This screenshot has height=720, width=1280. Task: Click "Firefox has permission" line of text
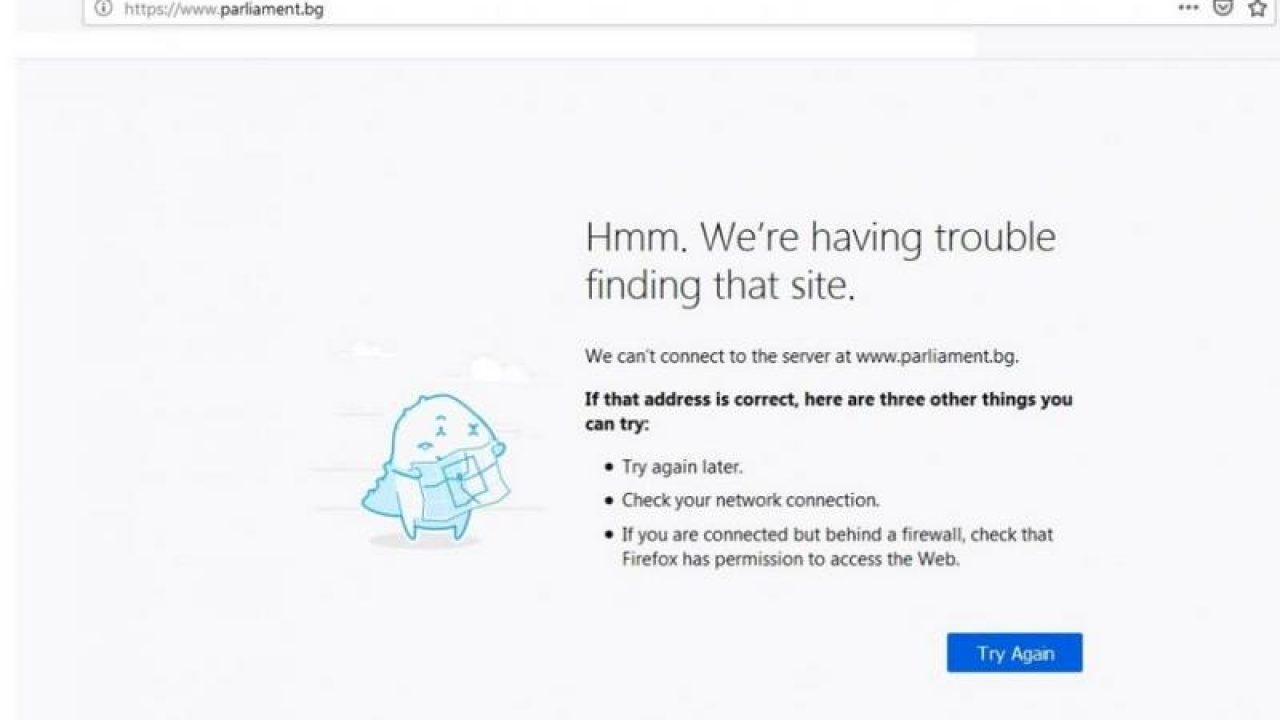click(790, 559)
